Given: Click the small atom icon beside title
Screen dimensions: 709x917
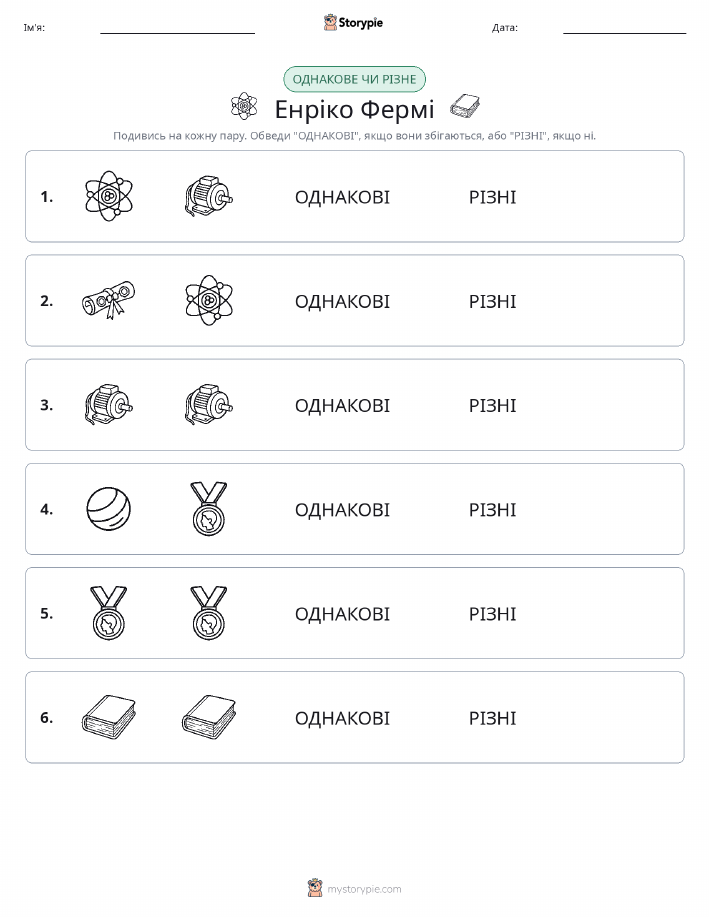Looking at the screenshot, I should pos(244,106).
